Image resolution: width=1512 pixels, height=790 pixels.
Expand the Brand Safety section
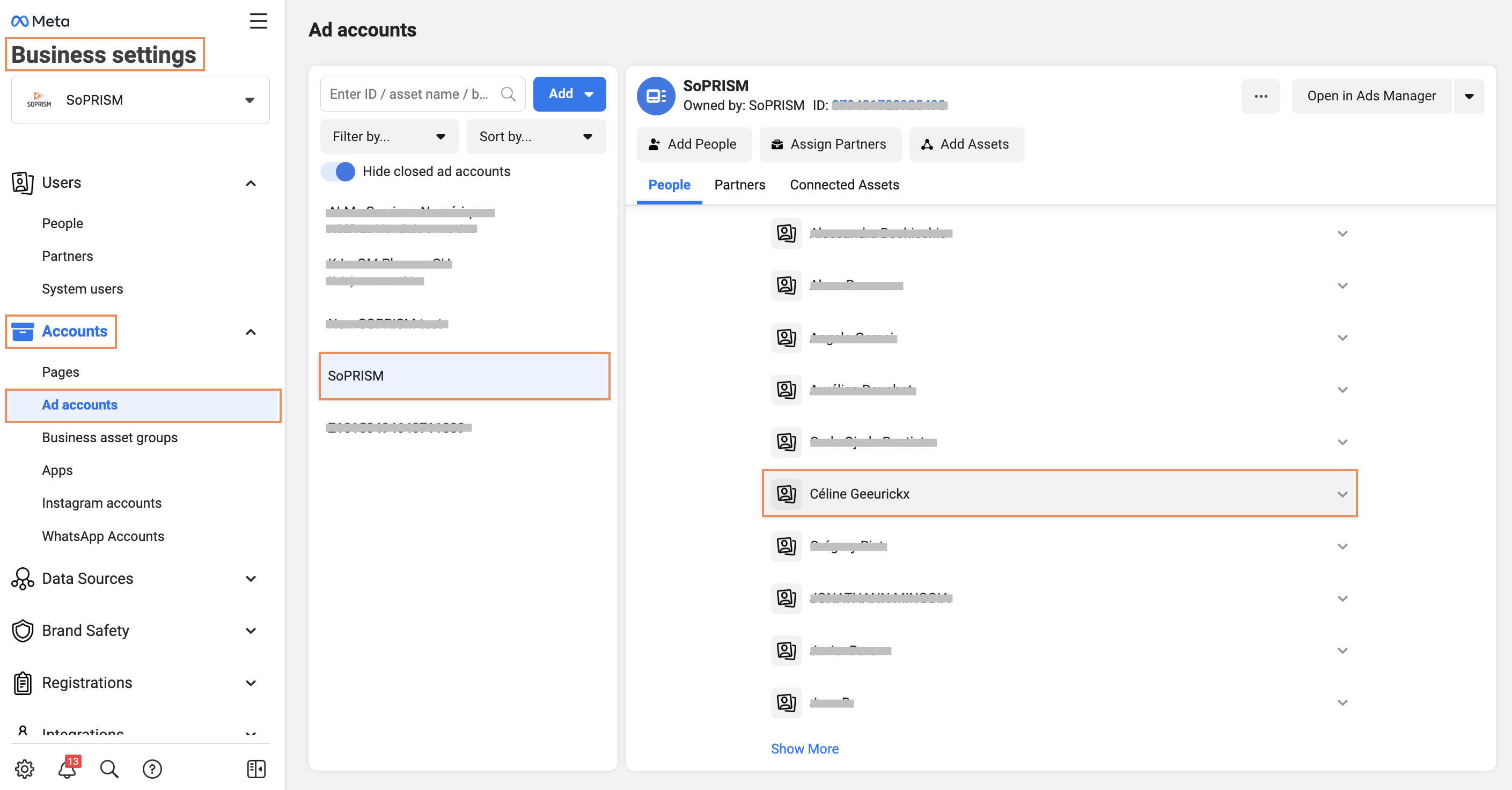click(251, 631)
